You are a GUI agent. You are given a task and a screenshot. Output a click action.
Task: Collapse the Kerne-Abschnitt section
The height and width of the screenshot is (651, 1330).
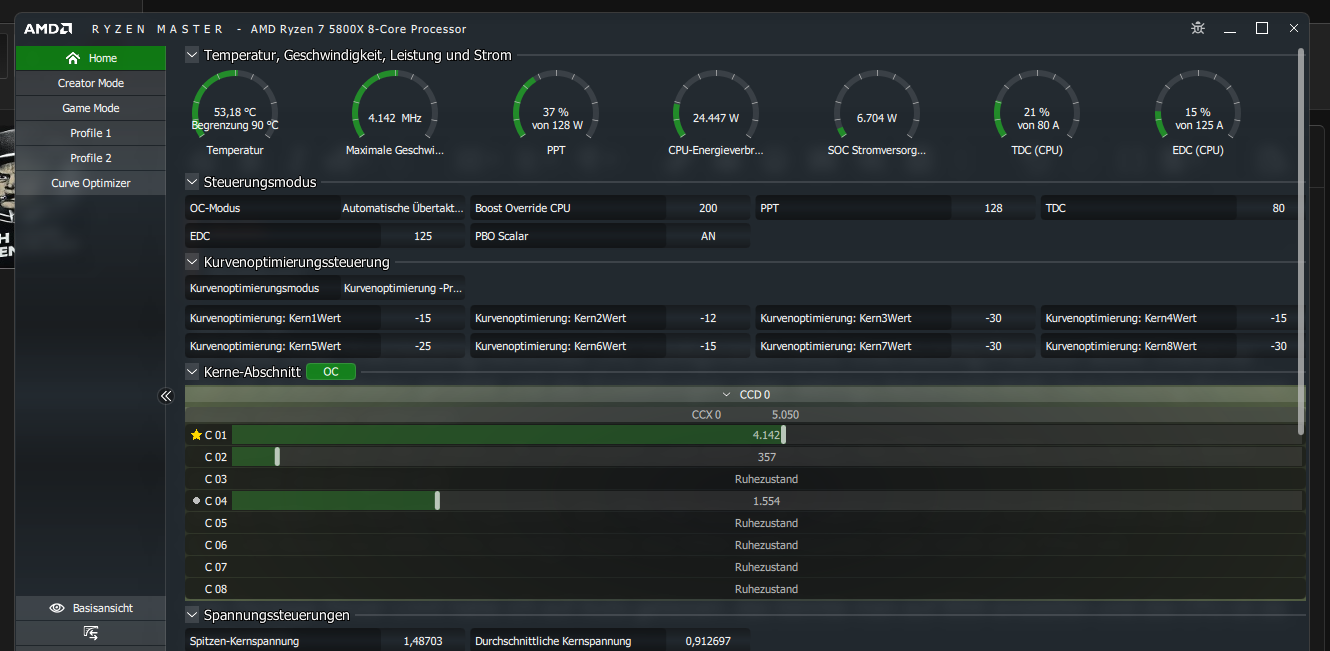(x=192, y=372)
